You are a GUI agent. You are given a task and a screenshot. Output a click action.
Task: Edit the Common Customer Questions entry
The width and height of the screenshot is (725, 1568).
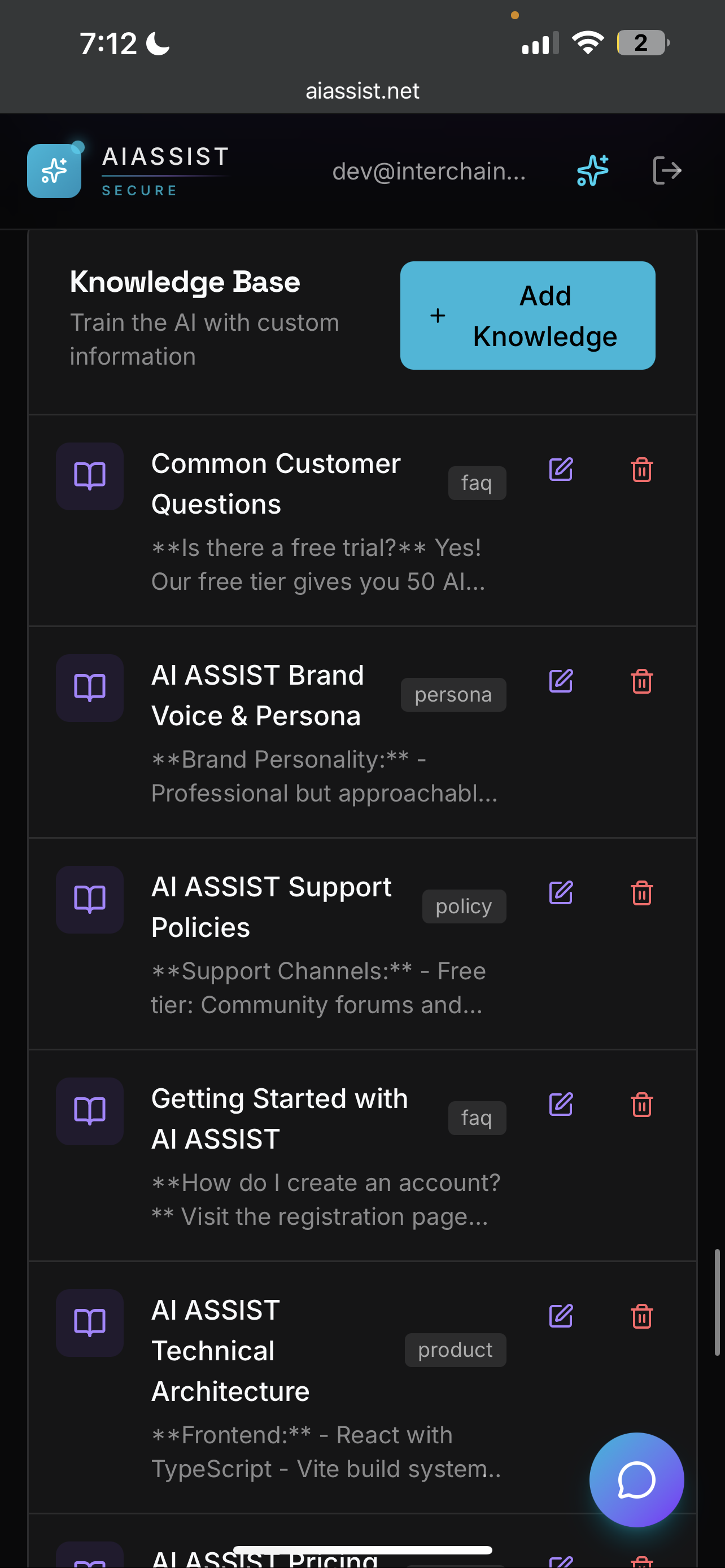pyautogui.click(x=561, y=468)
